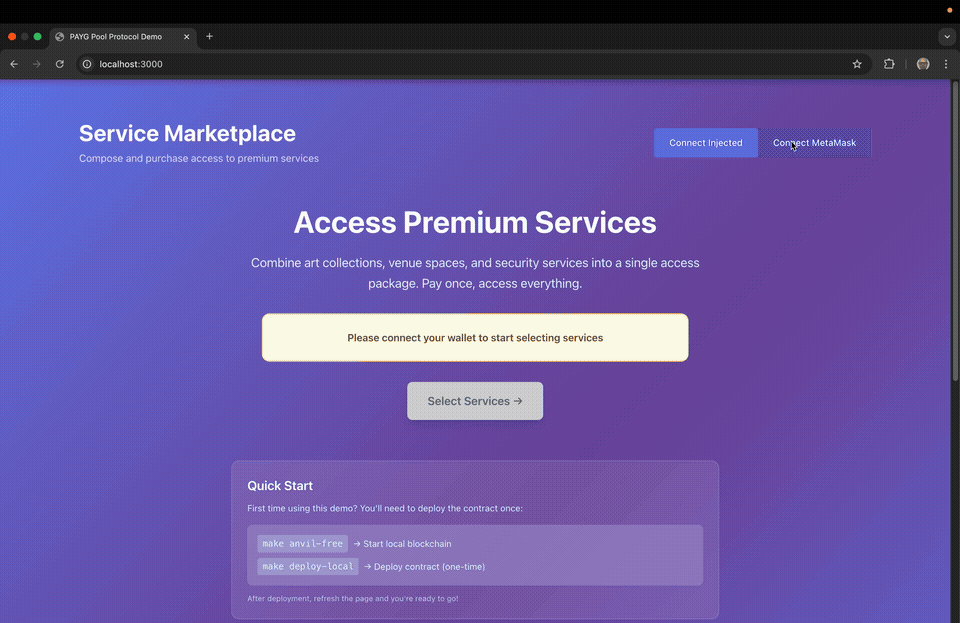The height and width of the screenshot is (623, 960).
Task: Navigate forward using the forward arrow
Action: (x=36, y=63)
